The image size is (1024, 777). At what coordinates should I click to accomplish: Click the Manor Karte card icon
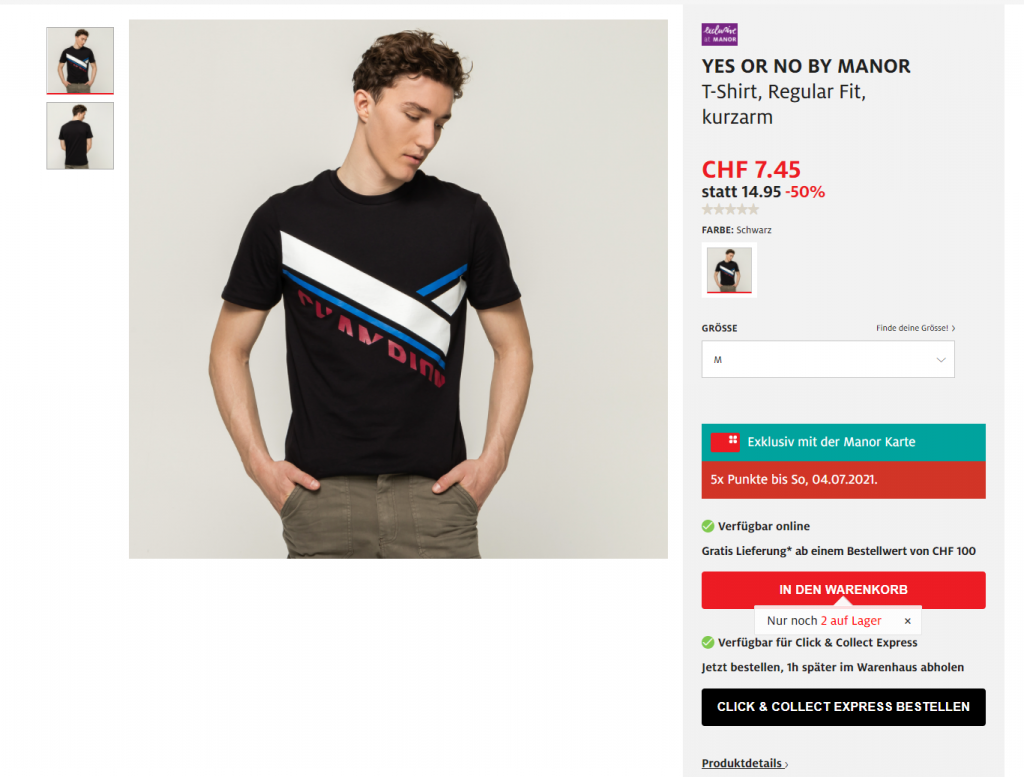pos(725,442)
